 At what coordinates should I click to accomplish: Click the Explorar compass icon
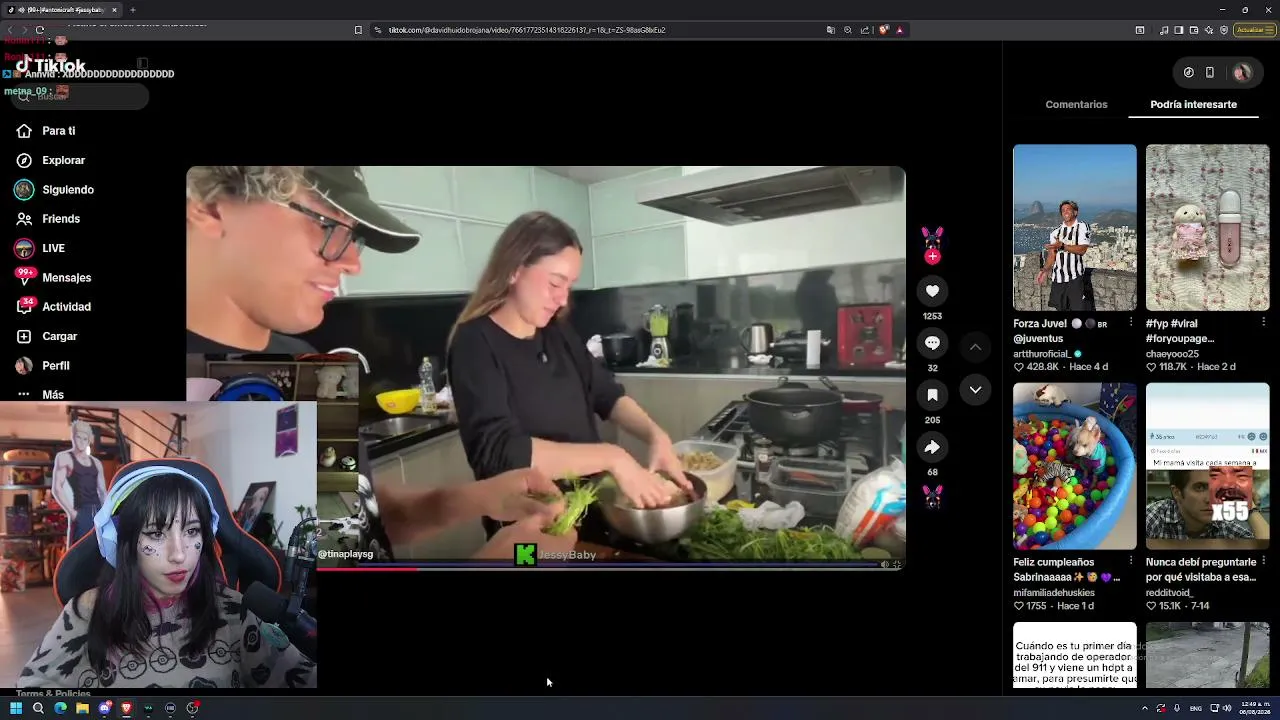tap(24, 160)
